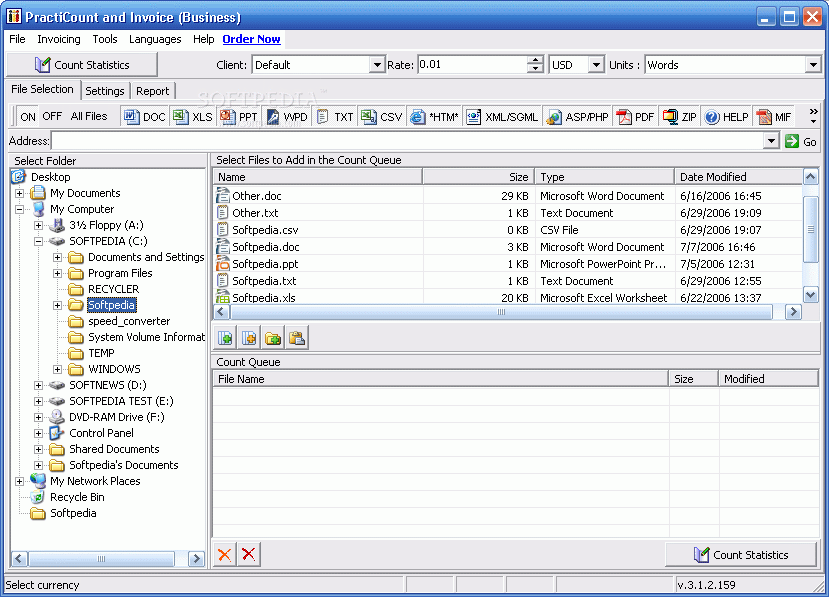Select the XML/SGML file type filter
The width and height of the screenshot is (829, 597).
[502, 117]
